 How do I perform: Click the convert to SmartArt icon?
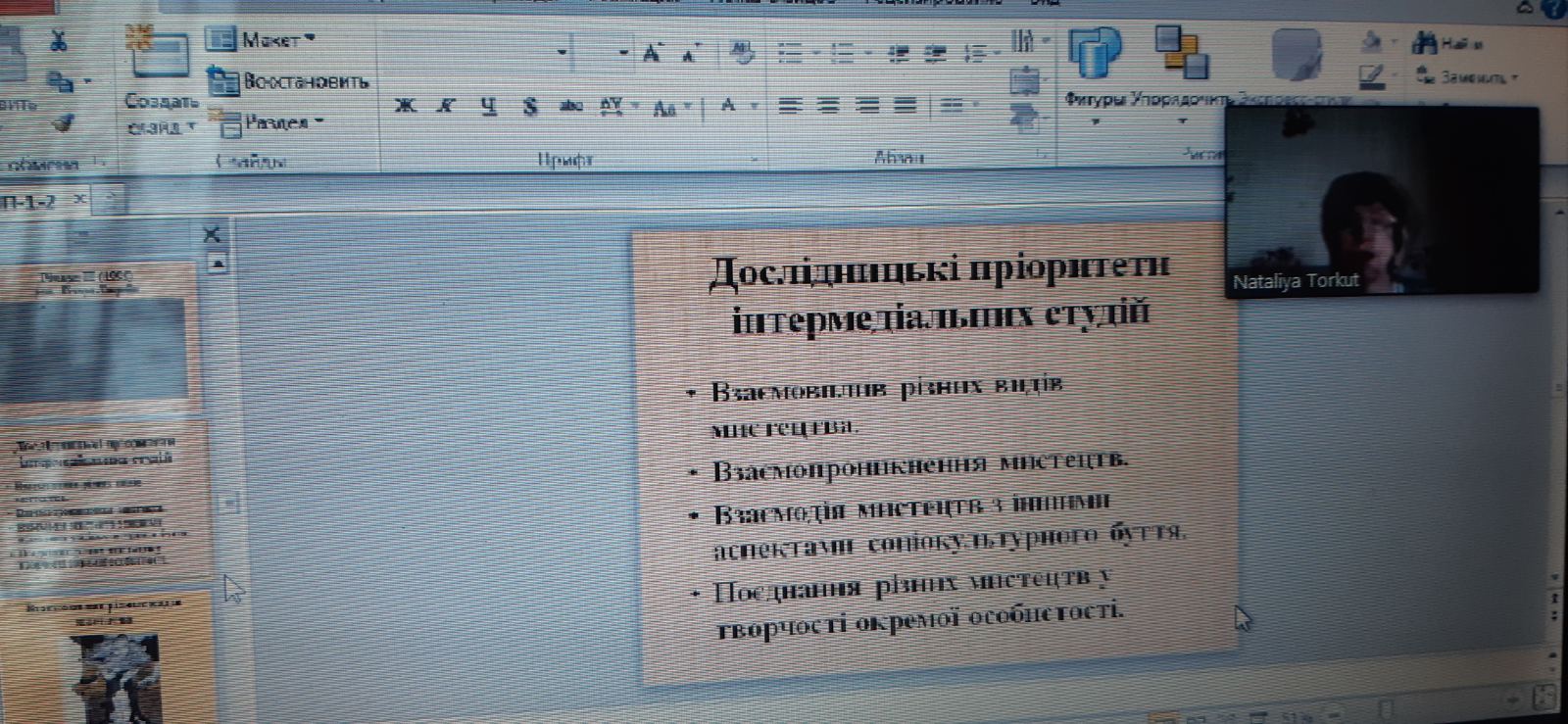(x=1025, y=118)
